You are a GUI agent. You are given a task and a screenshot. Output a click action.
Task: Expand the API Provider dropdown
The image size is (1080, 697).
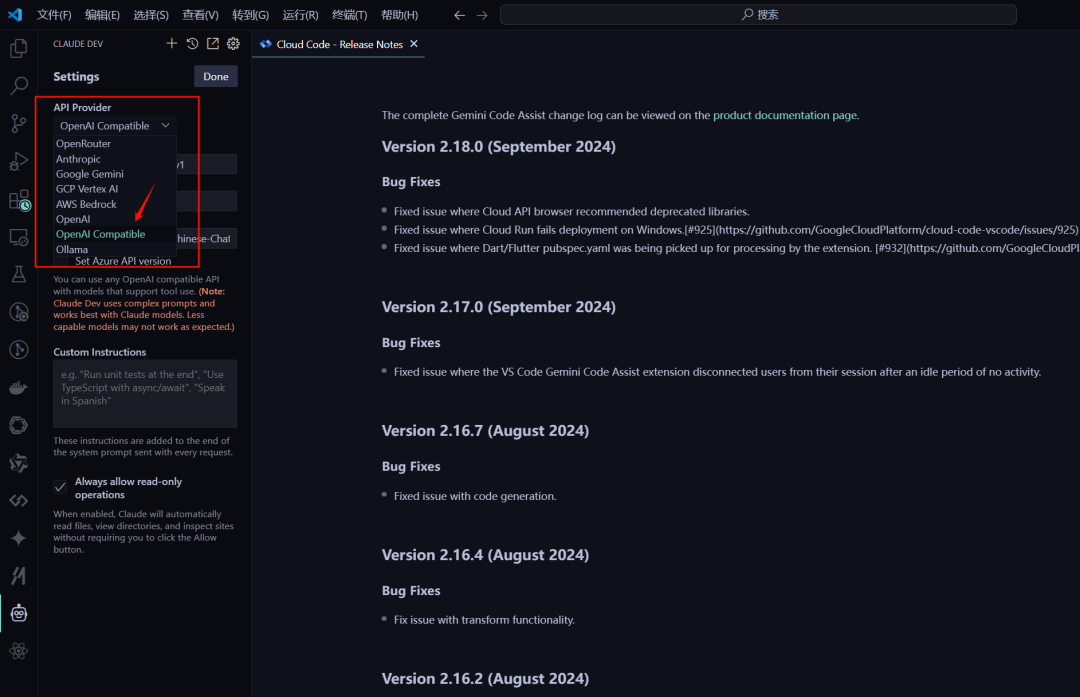(x=114, y=125)
